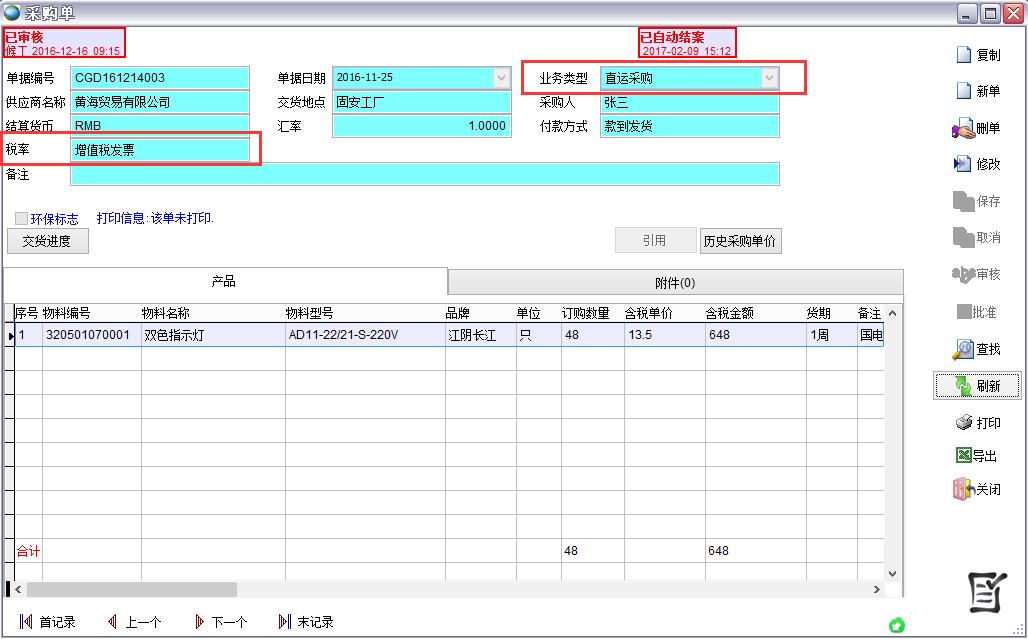Export to Excel with 导出 icon

[975, 455]
